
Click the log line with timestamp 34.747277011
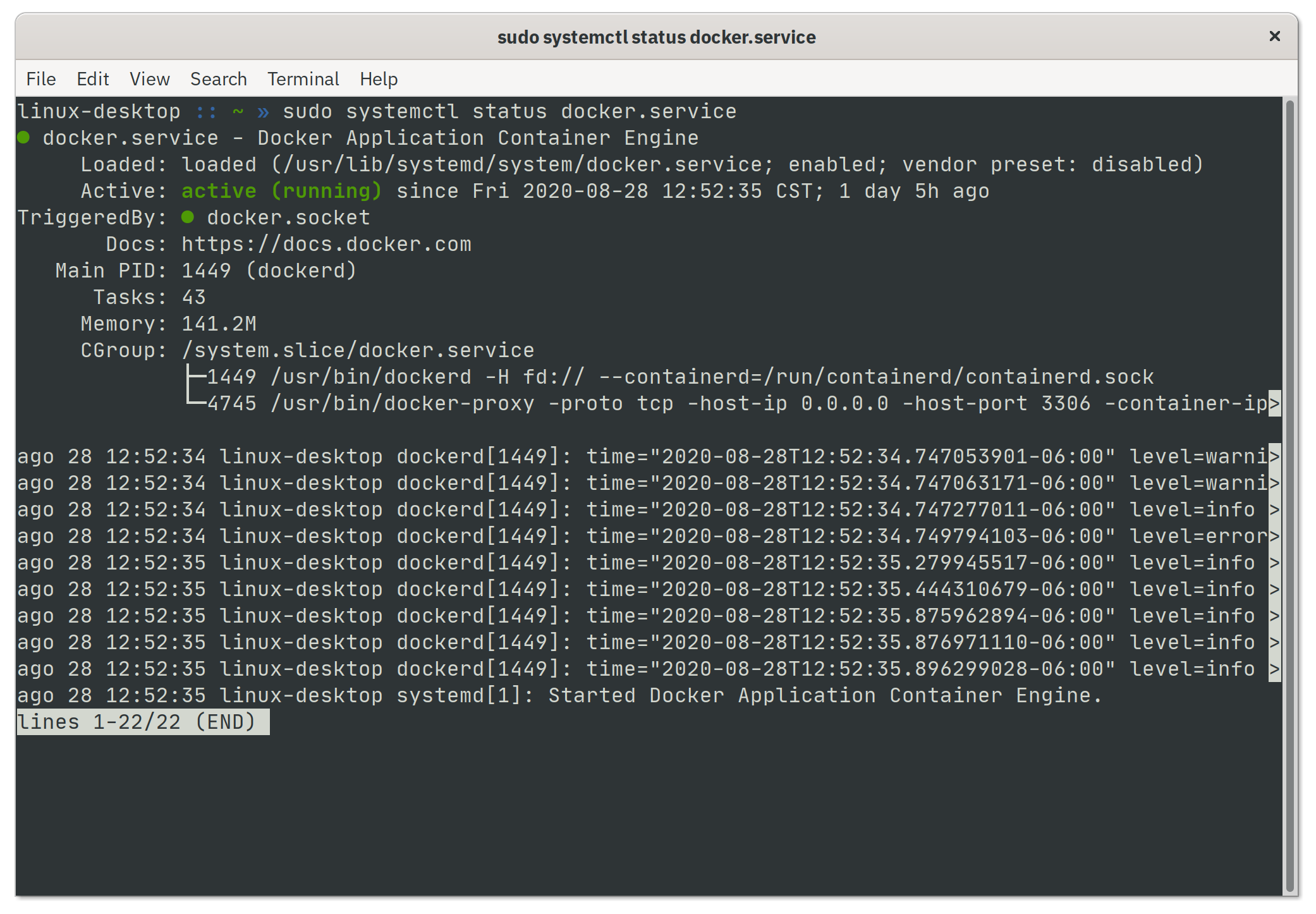coord(643,509)
